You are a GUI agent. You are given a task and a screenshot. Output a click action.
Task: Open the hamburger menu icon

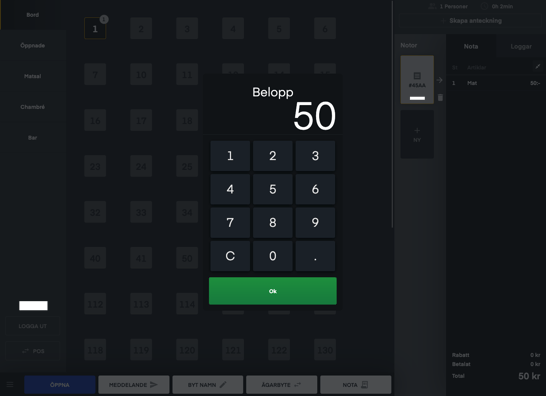(10, 385)
